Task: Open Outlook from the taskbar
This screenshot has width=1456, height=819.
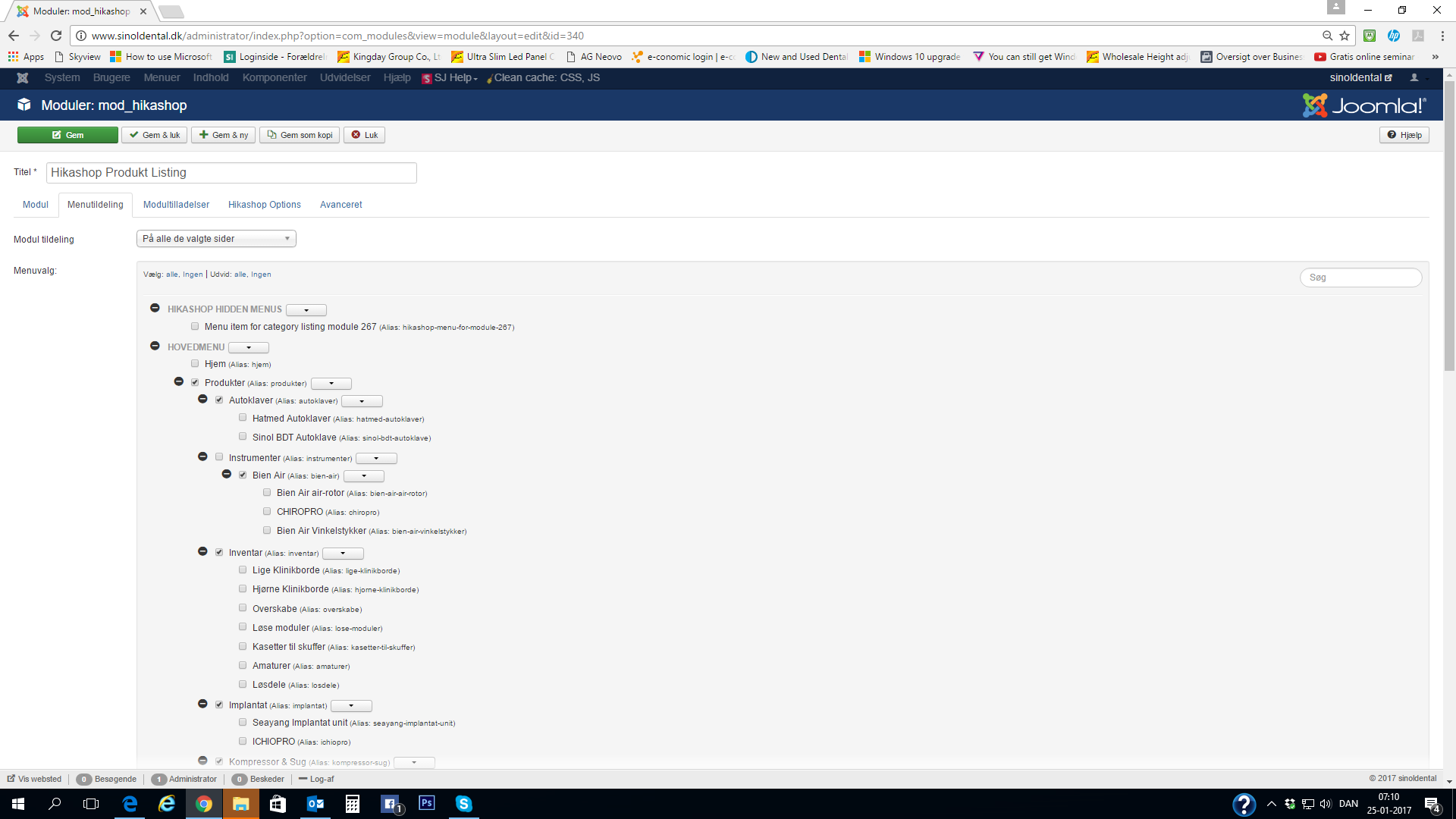Action: click(315, 803)
